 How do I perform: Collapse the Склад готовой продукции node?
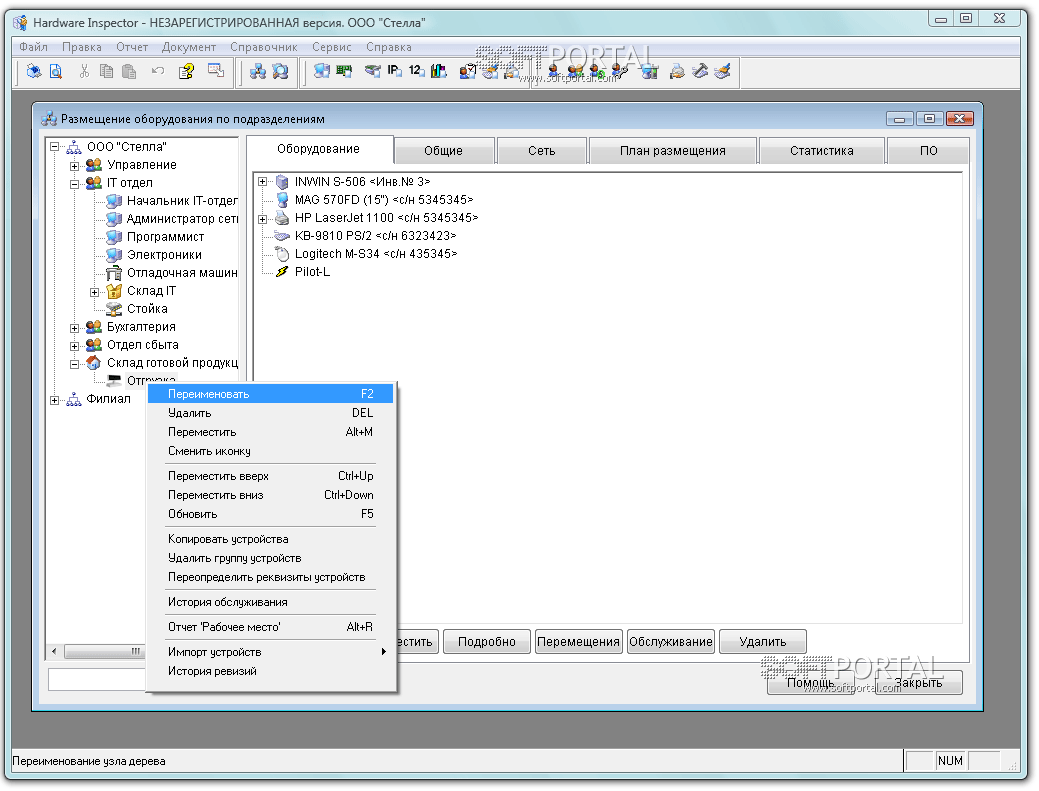click(x=75, y=364)
